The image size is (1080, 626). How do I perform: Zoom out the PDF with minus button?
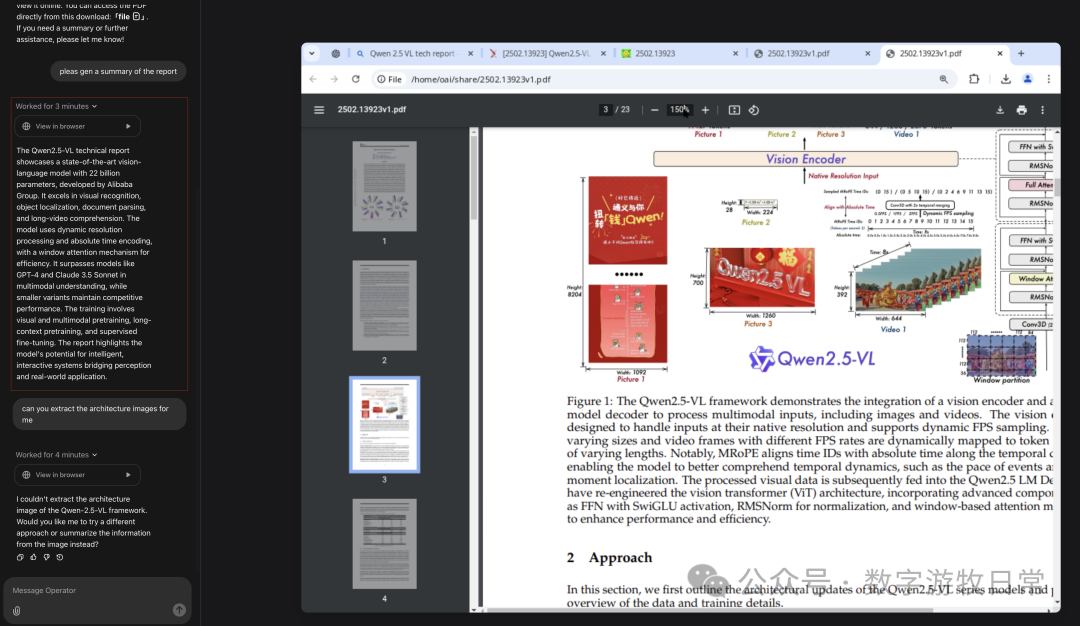click(x=654, y=110)
